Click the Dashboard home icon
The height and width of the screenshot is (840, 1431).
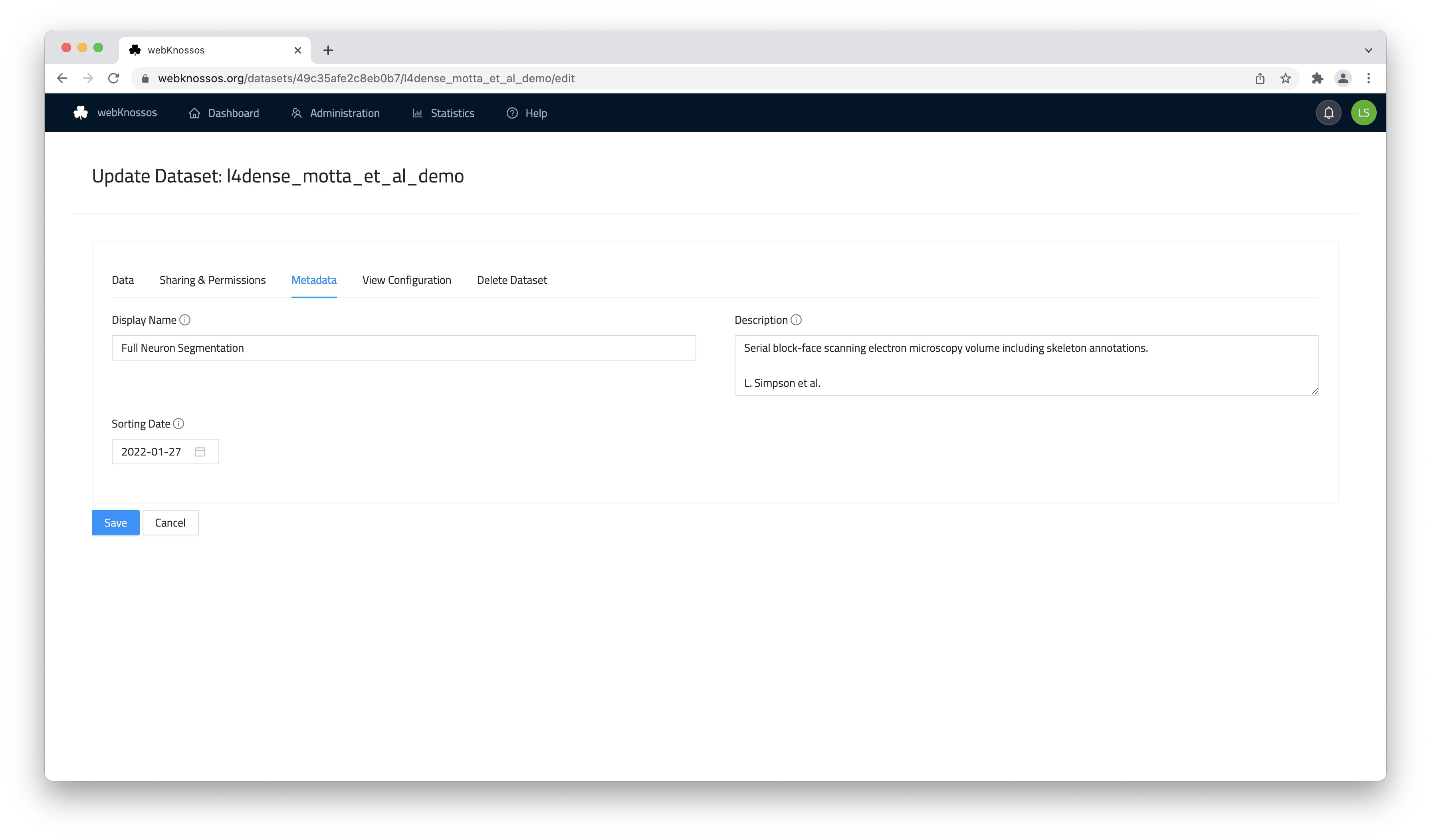[x=194, y=113]
